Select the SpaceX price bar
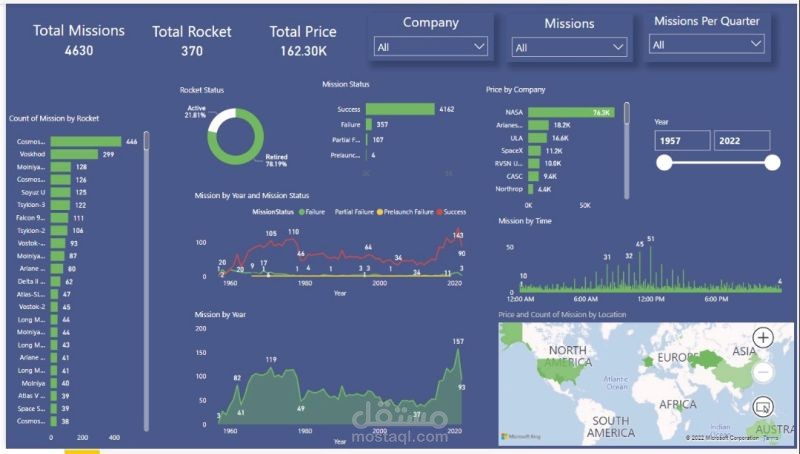Image resolution: width=800 pixels, height=454 pixels. pyautogui.click(x=534, y=150)
